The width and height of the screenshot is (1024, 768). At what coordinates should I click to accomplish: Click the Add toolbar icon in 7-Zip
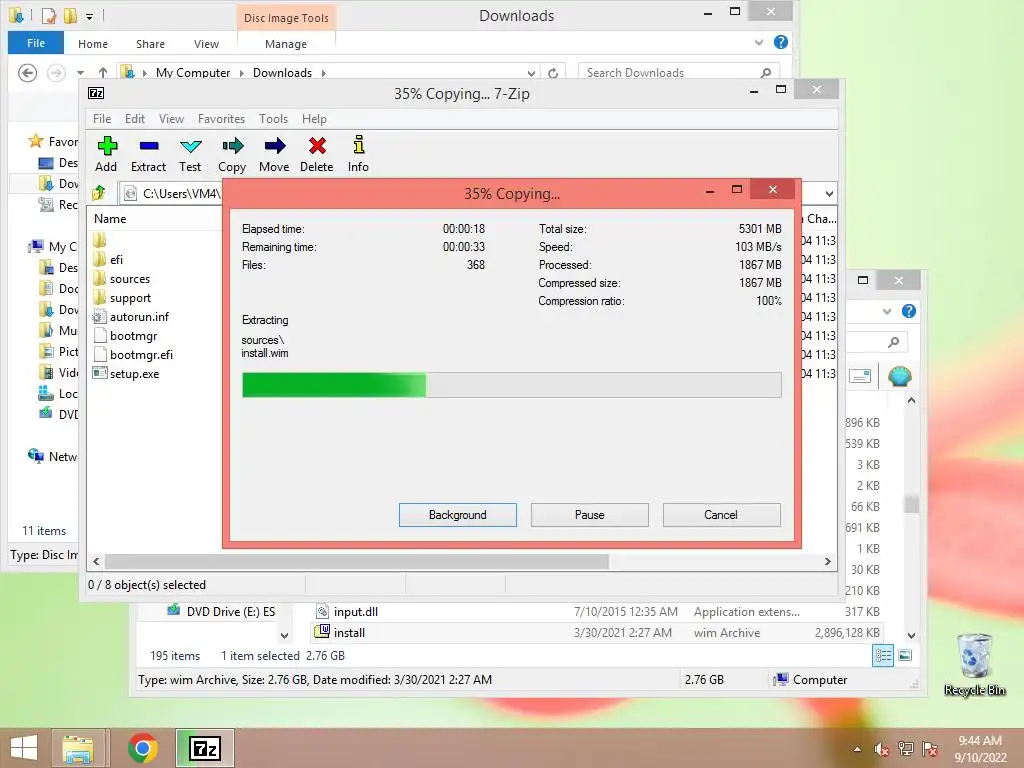coord(106,154)
